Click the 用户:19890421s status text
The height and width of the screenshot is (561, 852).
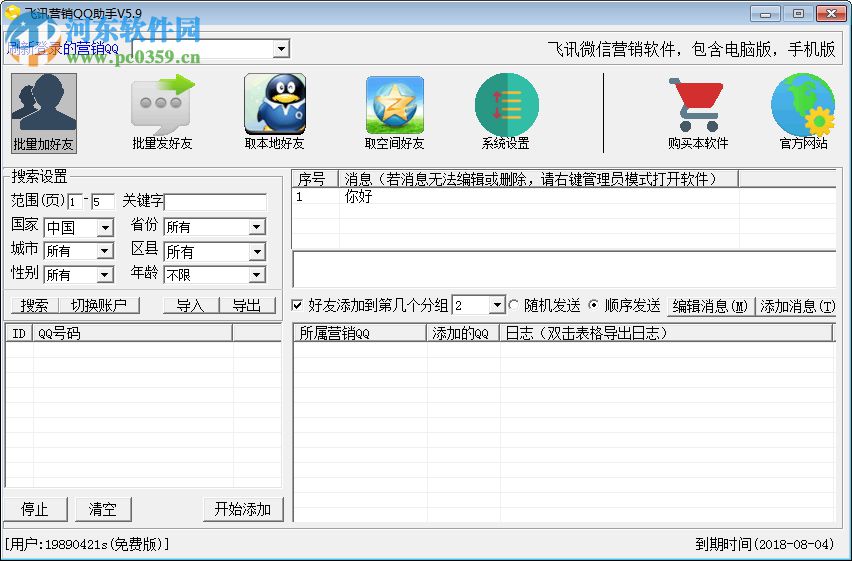87,544
